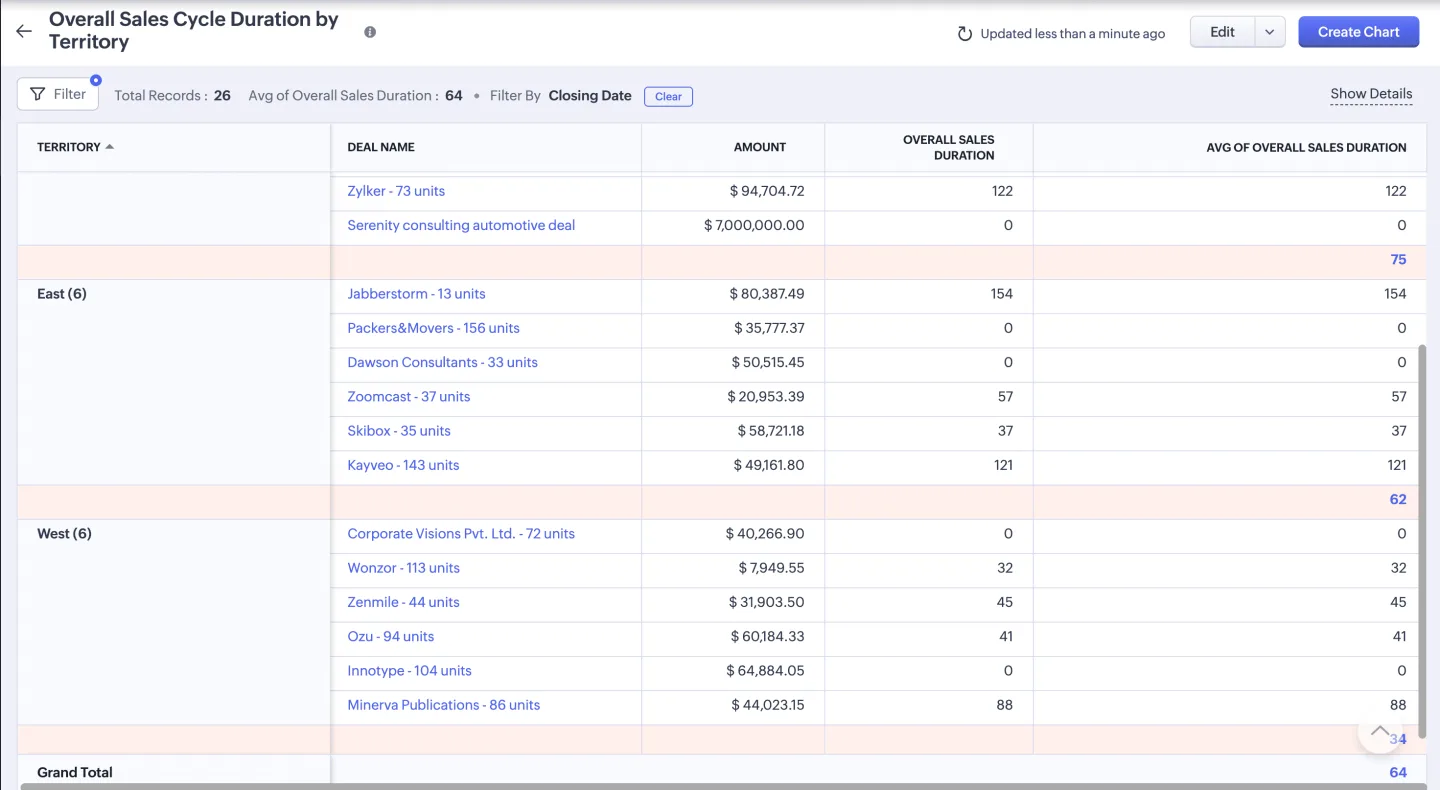Screen dimensions: 1440x790
Task: Click the Show Details link
Action: [1371, 94]
